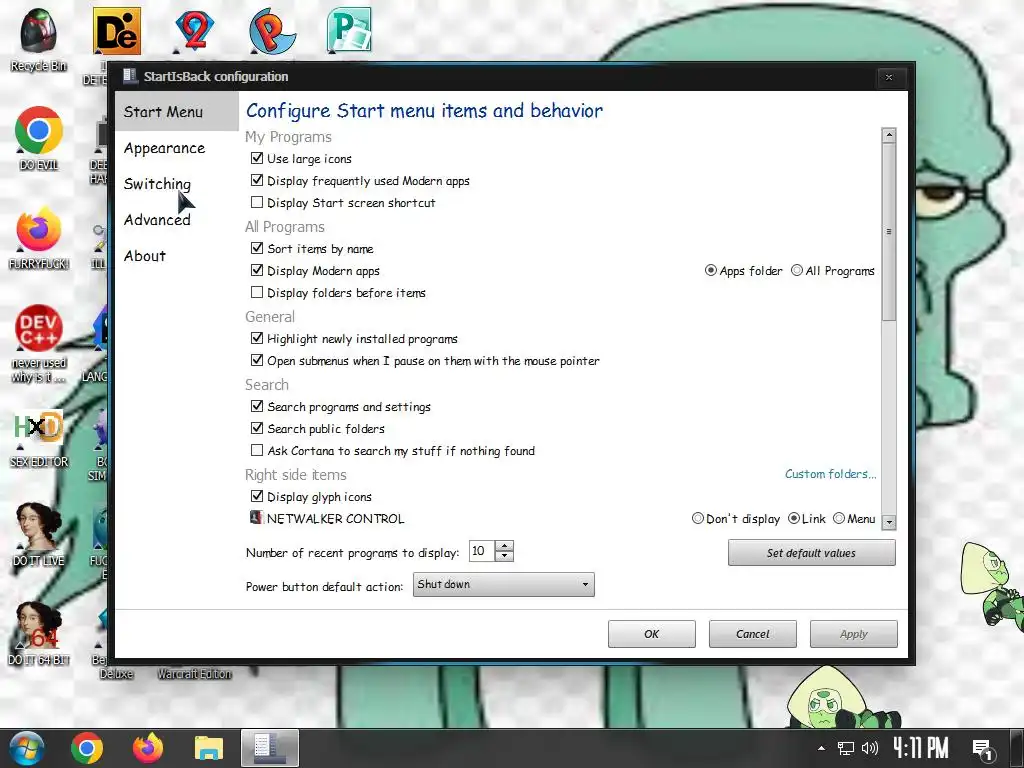Click the Cancel button
Screen dimensions: 1024x768
(x=752, y=634)
